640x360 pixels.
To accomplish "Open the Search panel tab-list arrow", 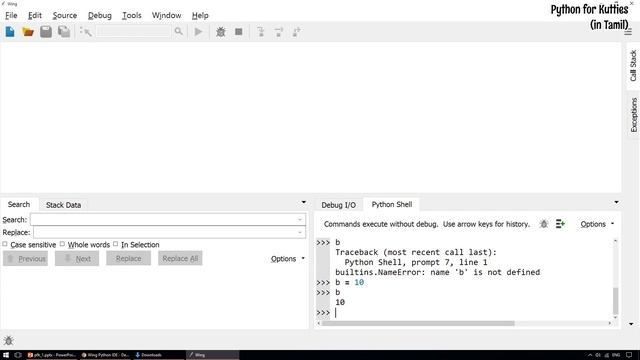I will click(x=304, y=202).
